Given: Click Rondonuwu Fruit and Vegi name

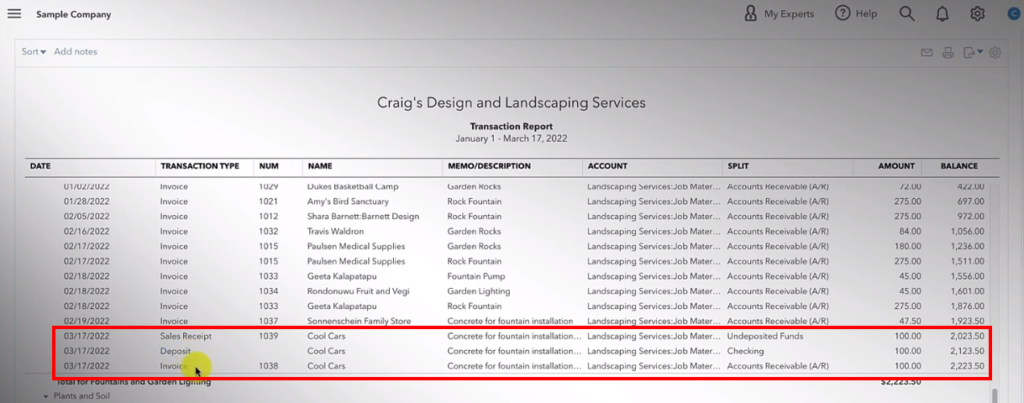Looking at the screenshot, I should point(358,291).
